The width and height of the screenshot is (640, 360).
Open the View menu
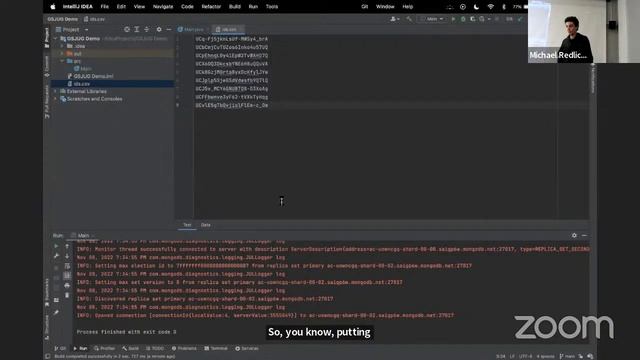(139, 7)
